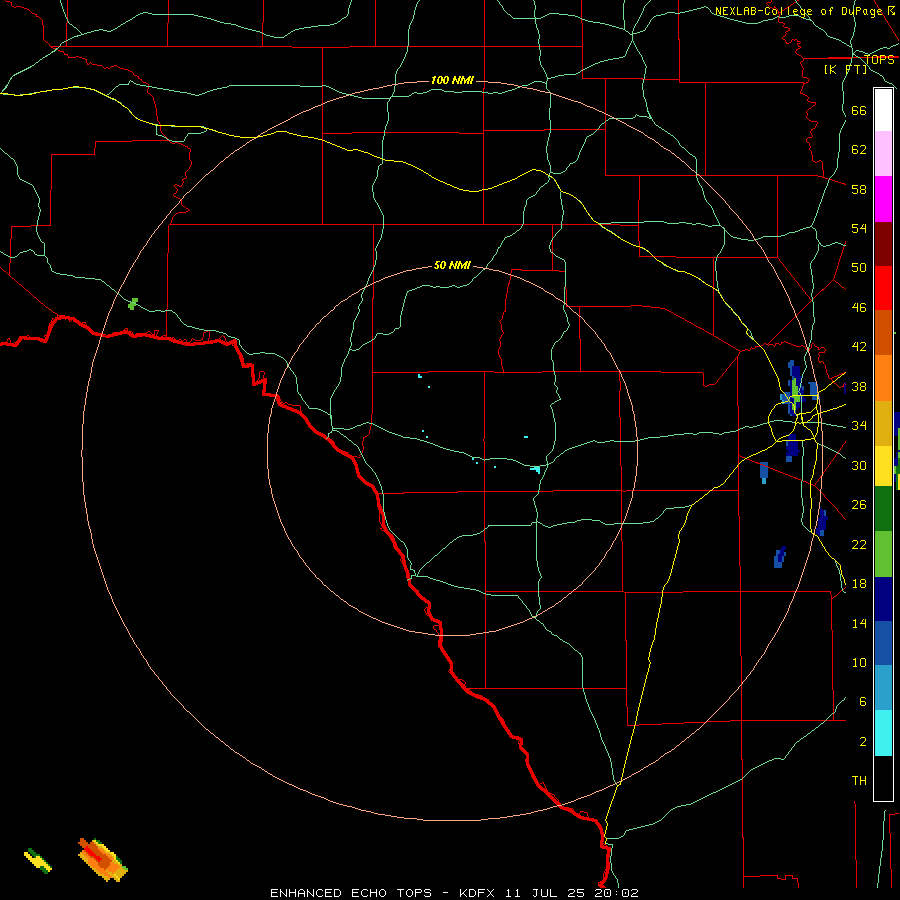Click the light pink legend swatch

[883, 153]
